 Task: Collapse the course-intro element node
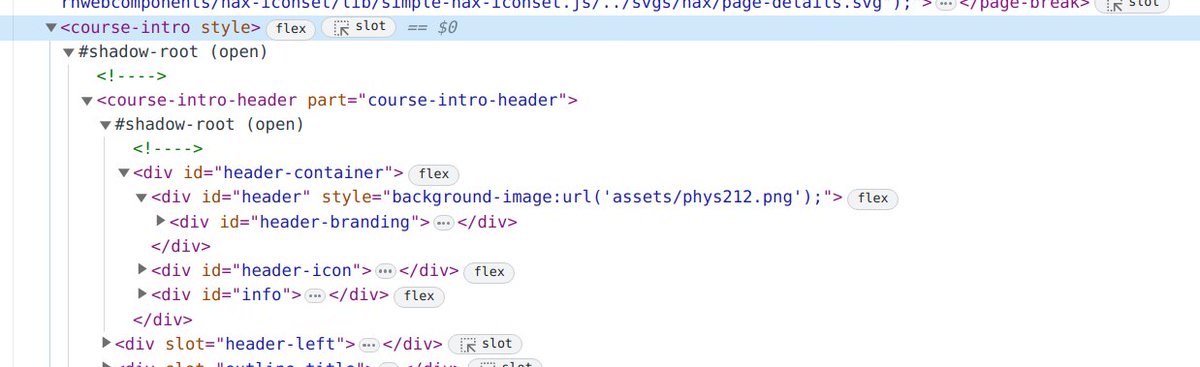(51, 28)
